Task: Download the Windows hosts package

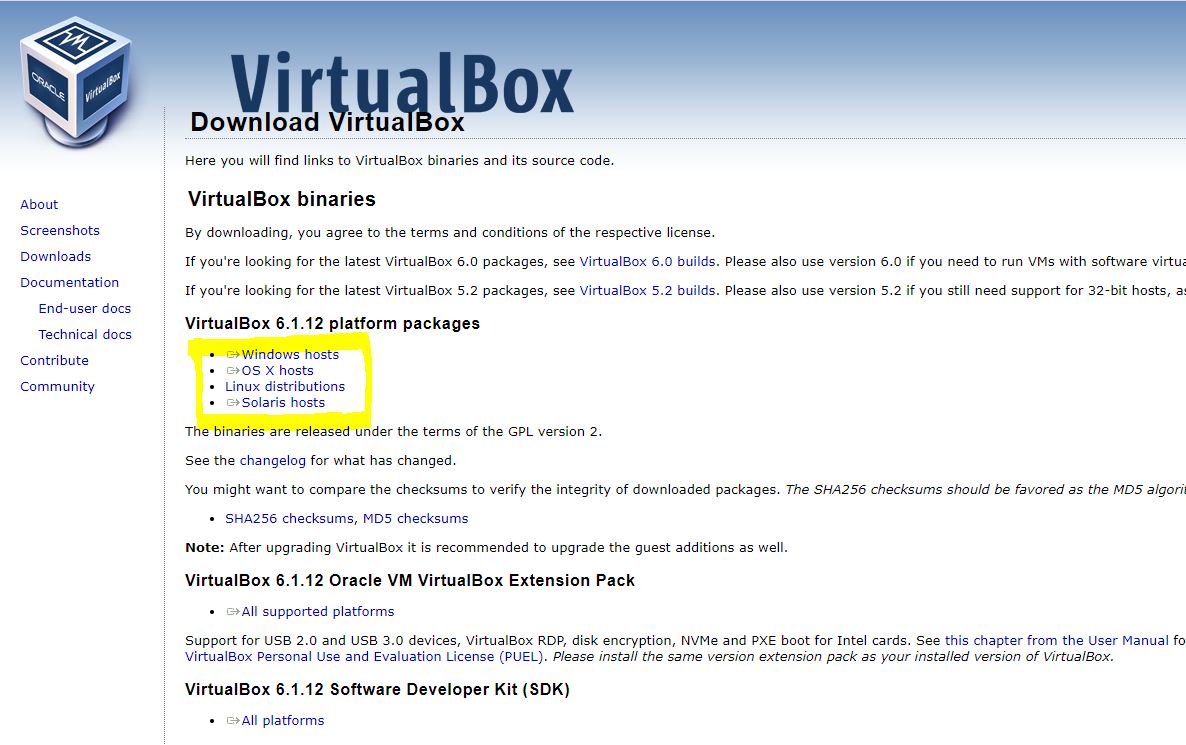Action: pyautogui.click(x=290, y=355)
